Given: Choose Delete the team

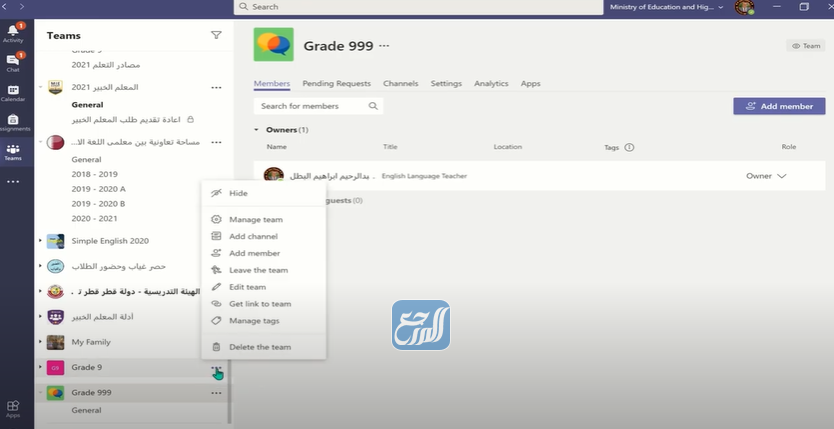Looking at the screenshot, I should [263, 347].
